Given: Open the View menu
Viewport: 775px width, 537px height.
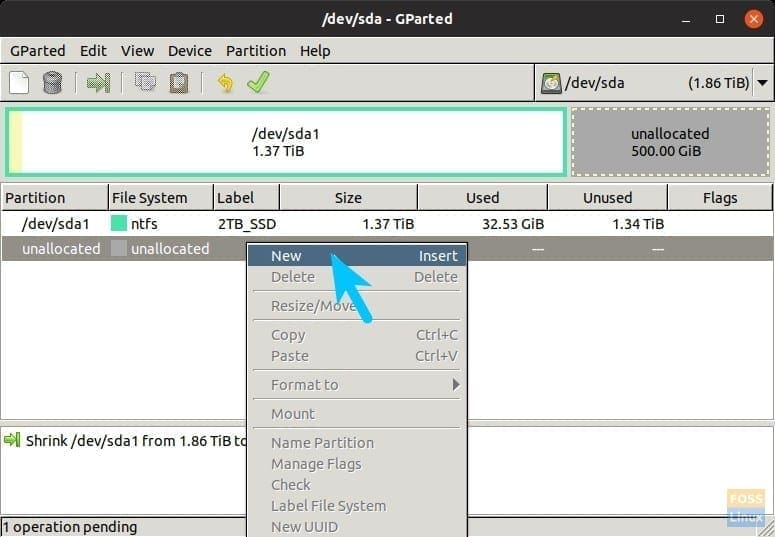Looking at the screenshot, I should (137, 51).
